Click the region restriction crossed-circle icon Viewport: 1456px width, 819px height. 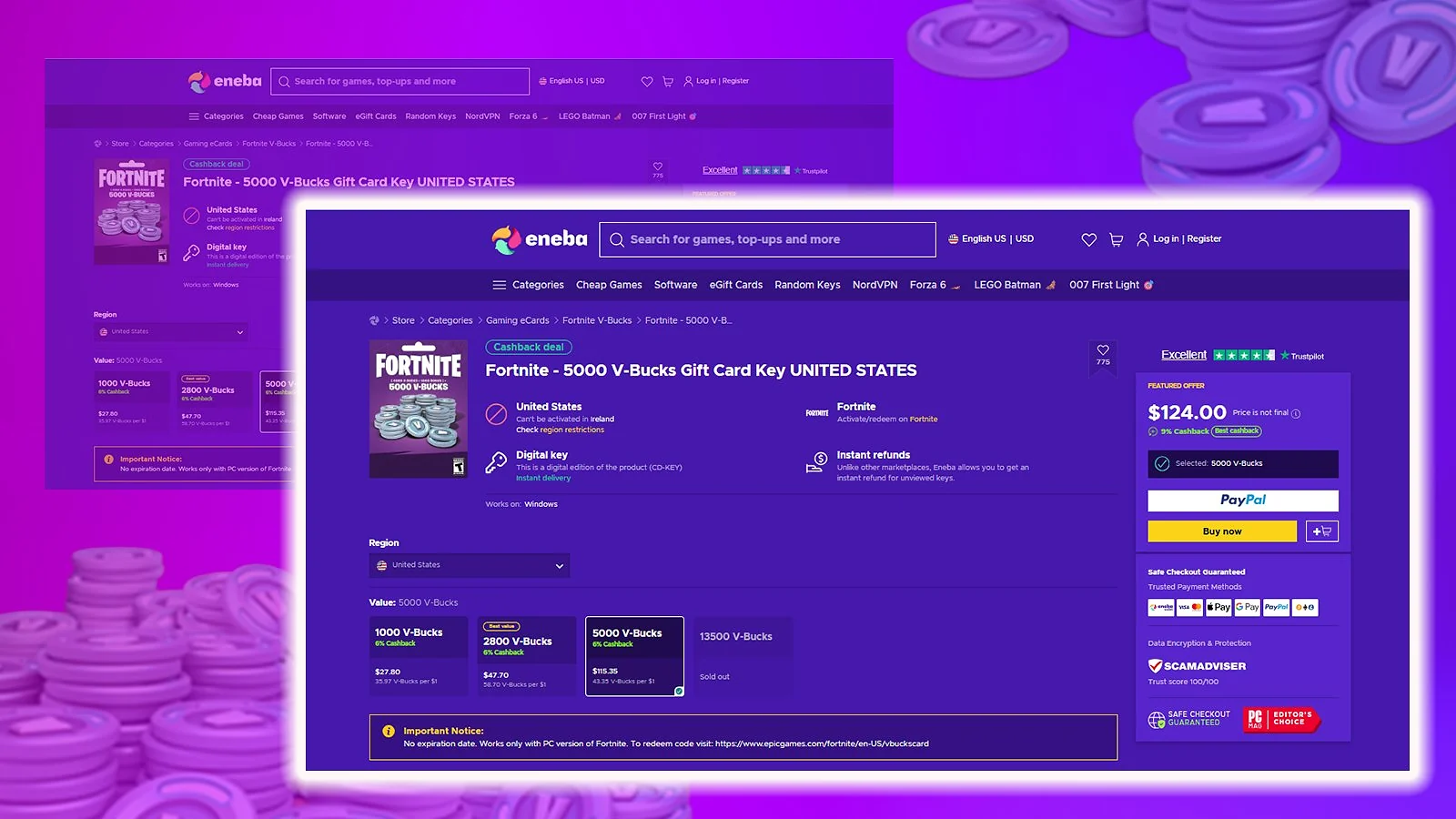click(496, 414)
